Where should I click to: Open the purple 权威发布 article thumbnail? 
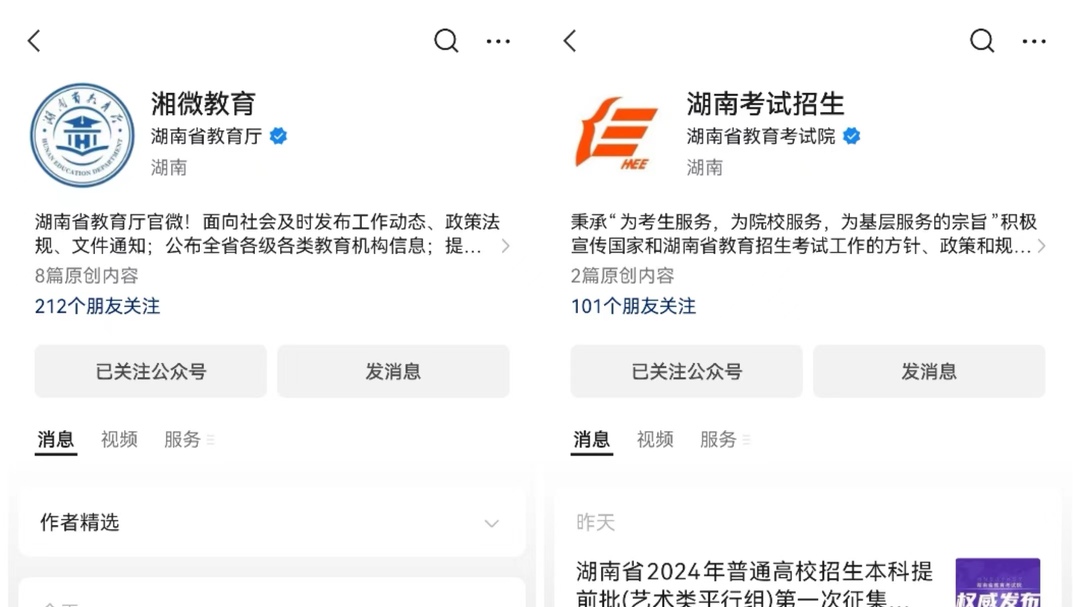click(997, 583)
